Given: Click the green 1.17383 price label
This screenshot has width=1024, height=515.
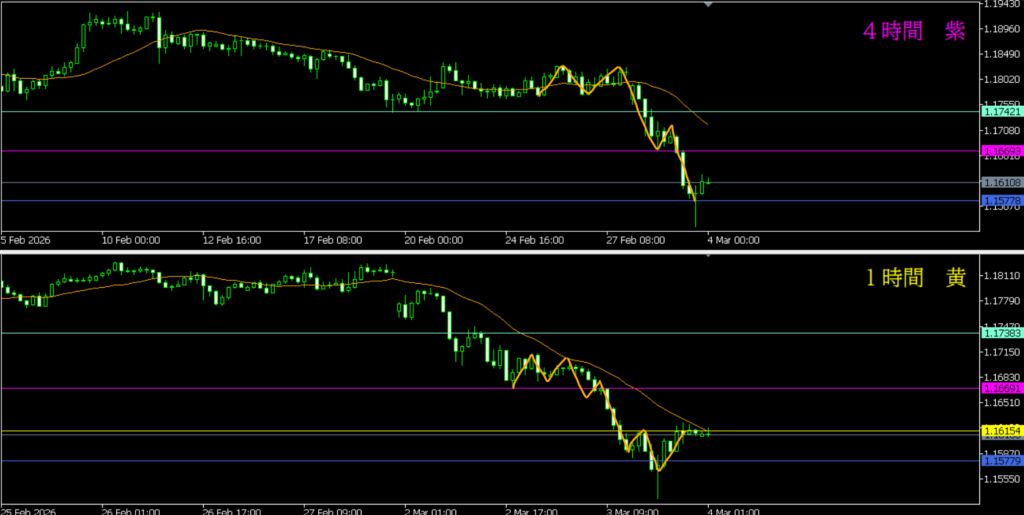Looking at the screenshot, I should coord(1002,333).
